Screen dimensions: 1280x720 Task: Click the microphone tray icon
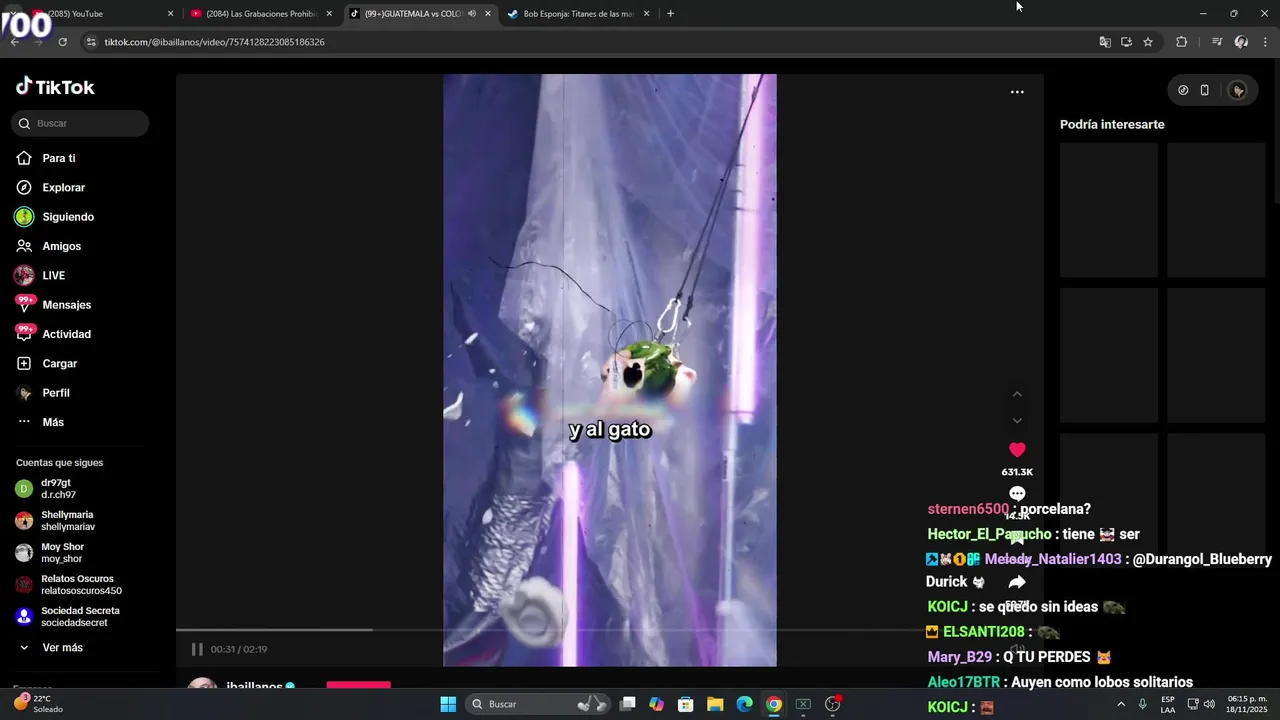point(1142,704)
